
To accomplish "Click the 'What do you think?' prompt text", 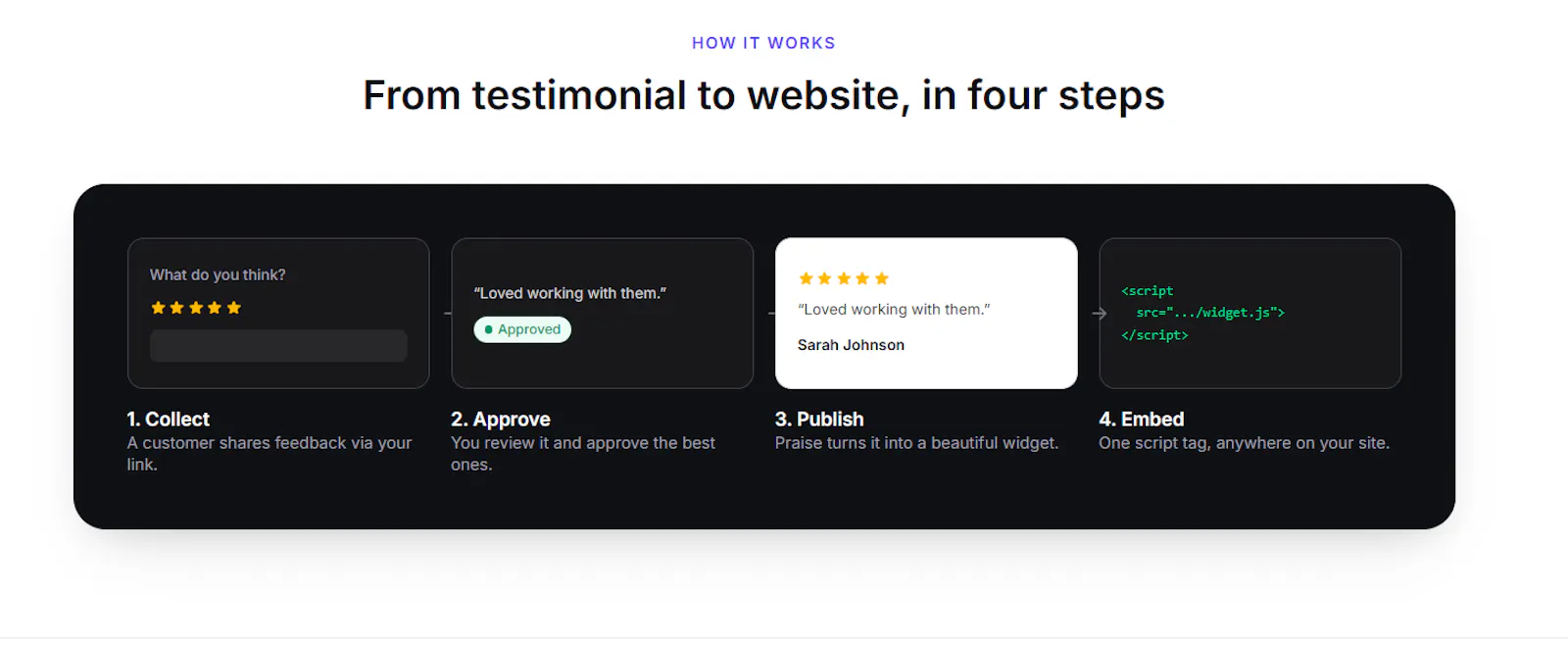I will coord(218,274).
